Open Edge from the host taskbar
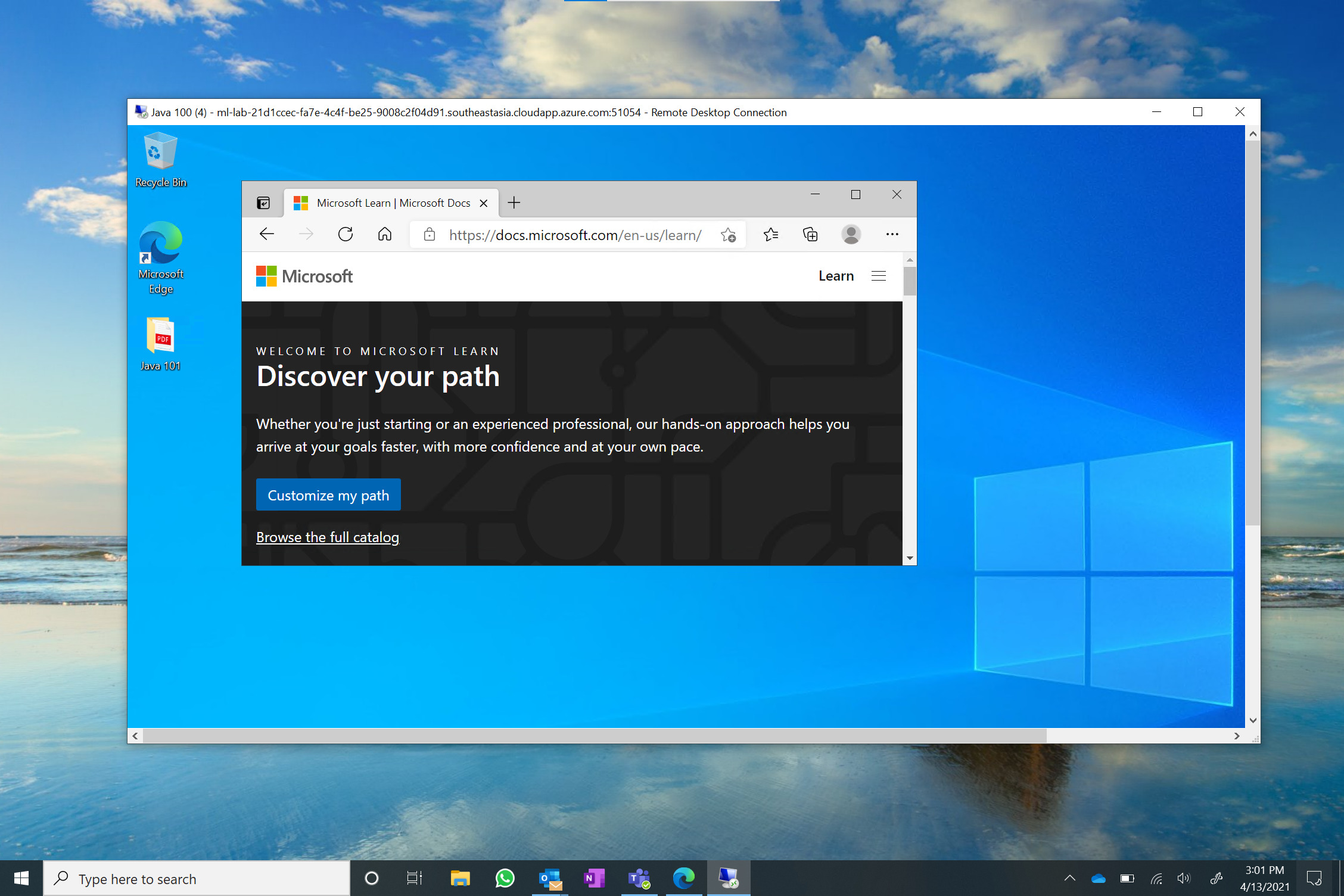Image resolution: width=1344 pixels, height=896 pixels. pos(684,878)
